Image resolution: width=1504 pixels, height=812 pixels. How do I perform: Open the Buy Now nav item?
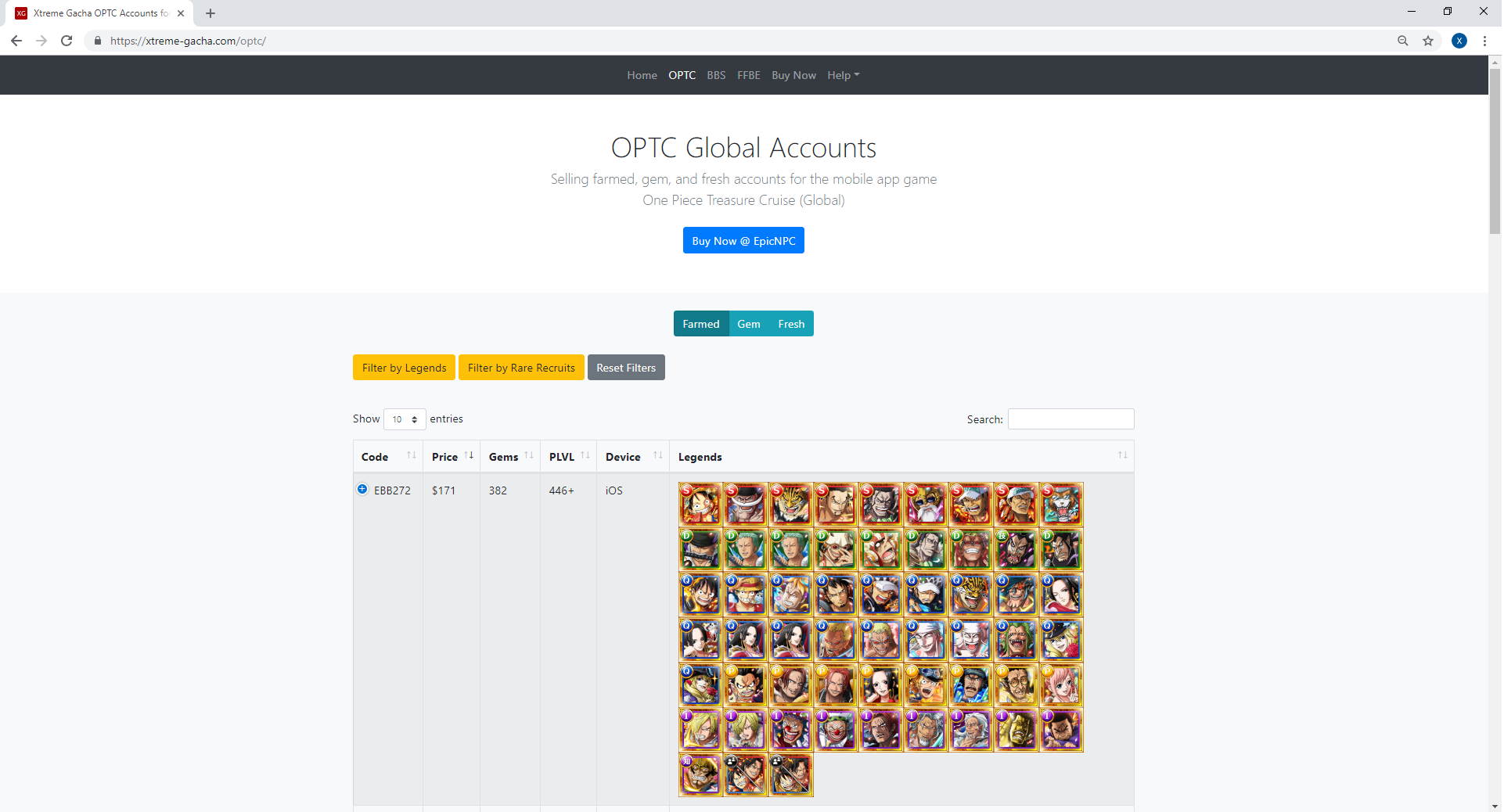pos(793,75)
